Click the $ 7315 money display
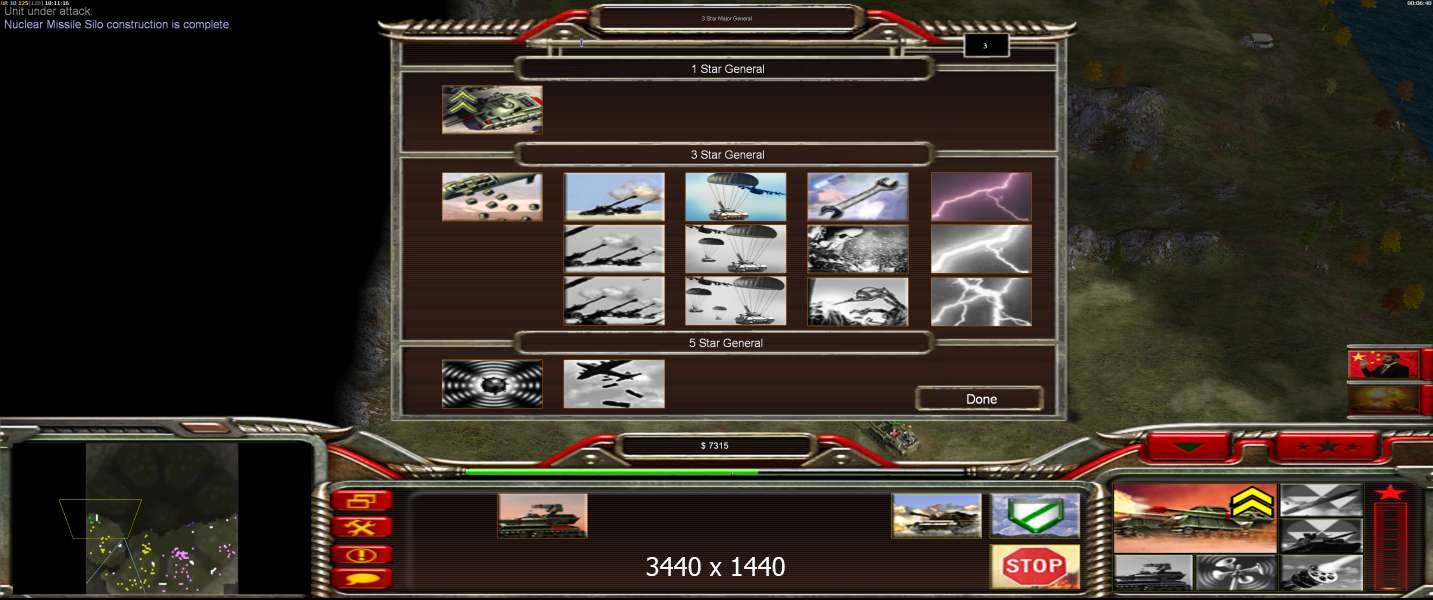This screenshot has width=1433, height=600. [x=715, y=445]
